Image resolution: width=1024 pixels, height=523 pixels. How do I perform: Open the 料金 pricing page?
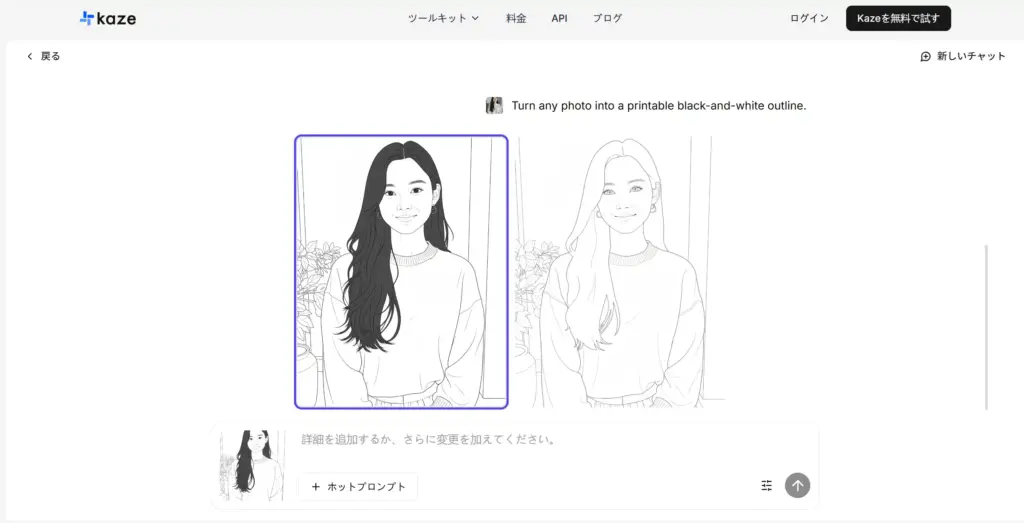[516, 18]
